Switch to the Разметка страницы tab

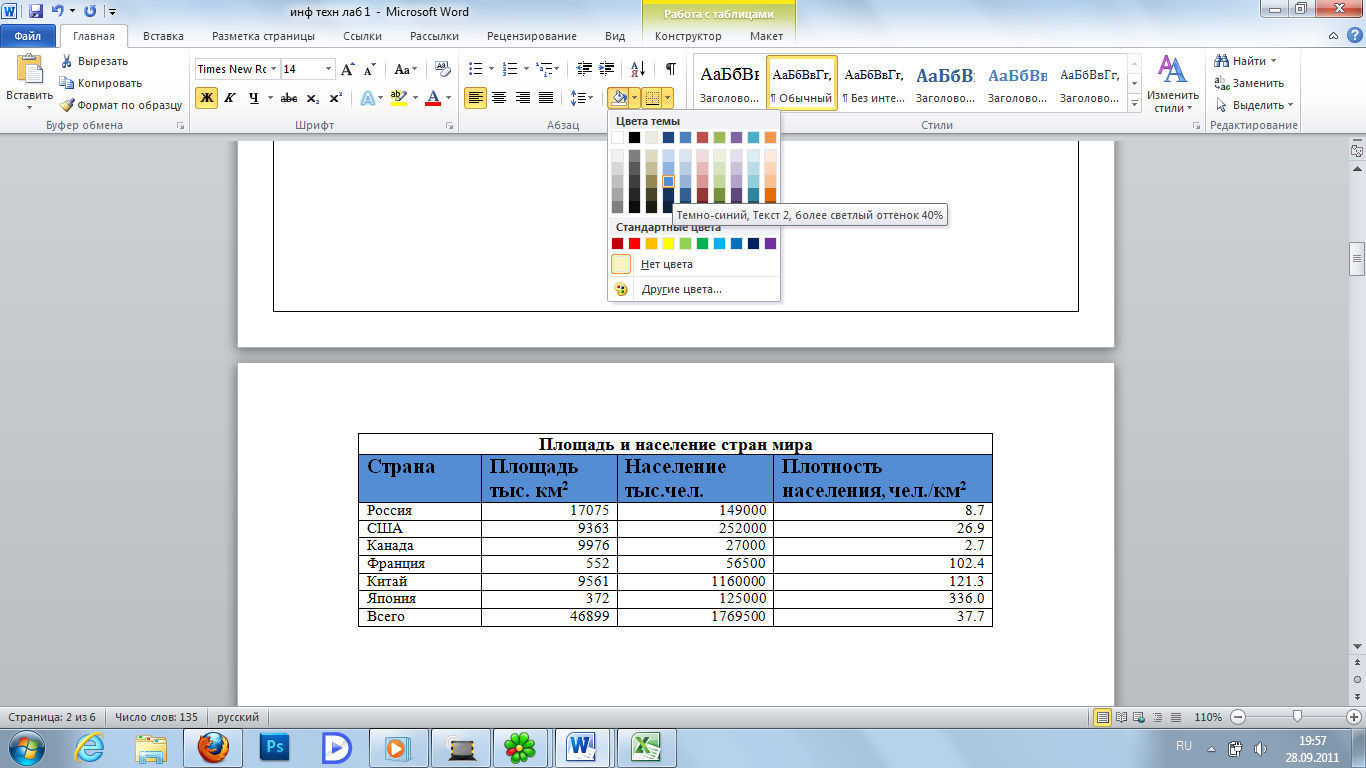pos(264,36)
